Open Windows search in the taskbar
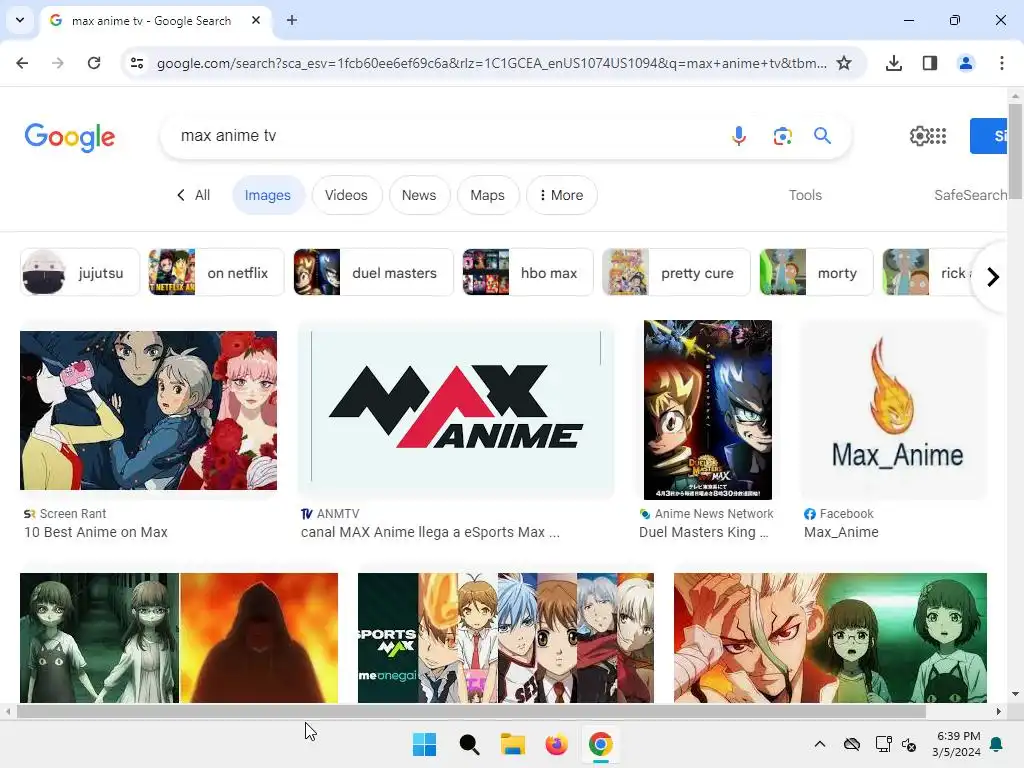The width and height of the screenshot is (1024, 768). (469, 744)
